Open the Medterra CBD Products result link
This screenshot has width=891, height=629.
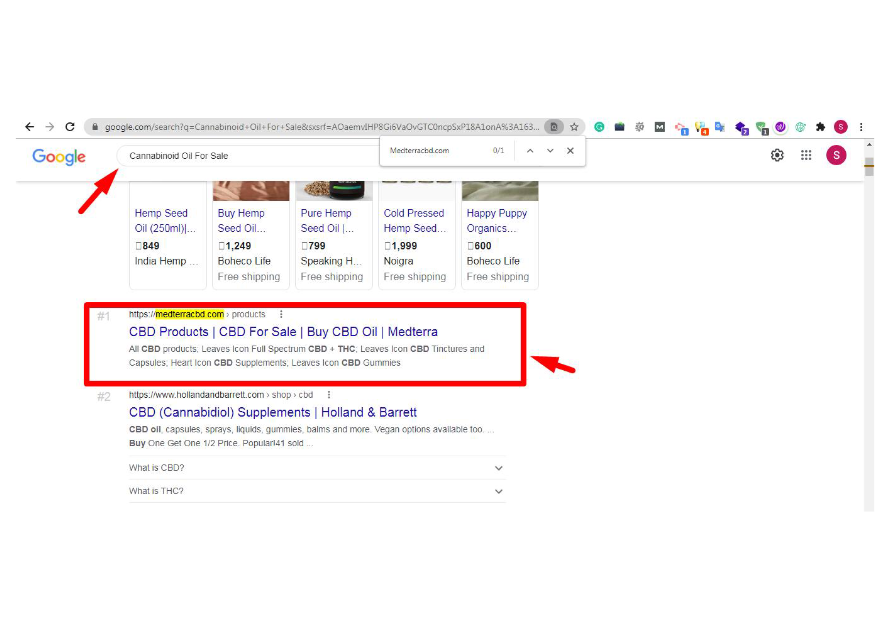(283, 331)
